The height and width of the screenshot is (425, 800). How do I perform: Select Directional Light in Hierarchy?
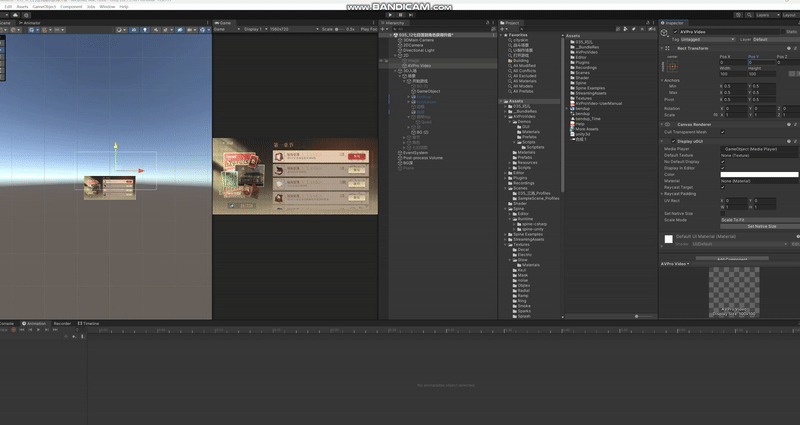[419, 50]
